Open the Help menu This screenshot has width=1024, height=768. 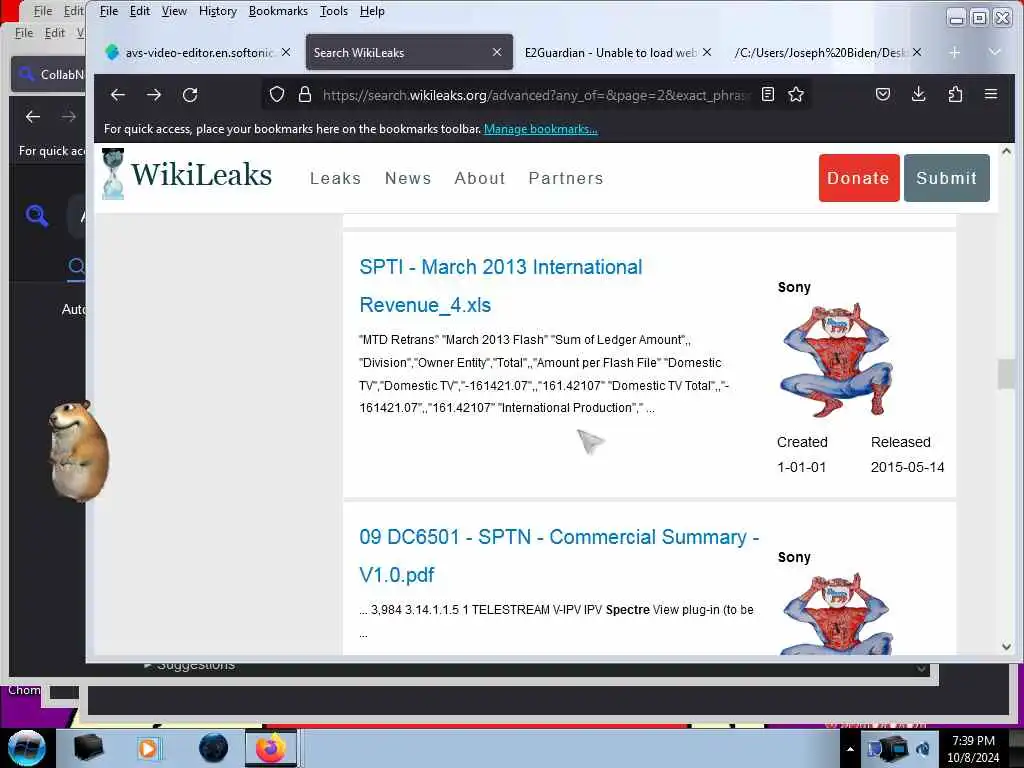pos(372,11)
